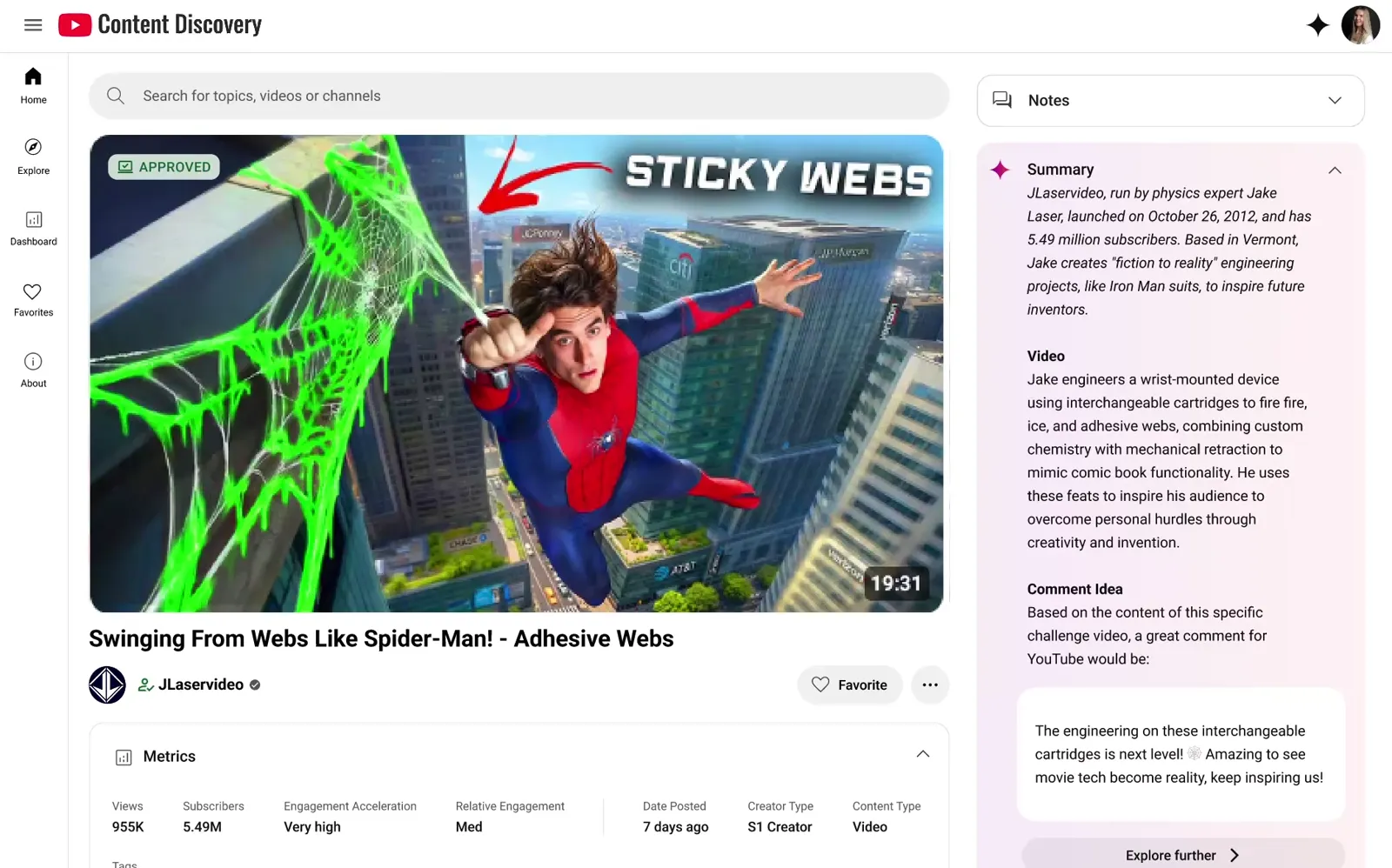
Task: Add the video to Favorites
Action: (x=849, y=684)
